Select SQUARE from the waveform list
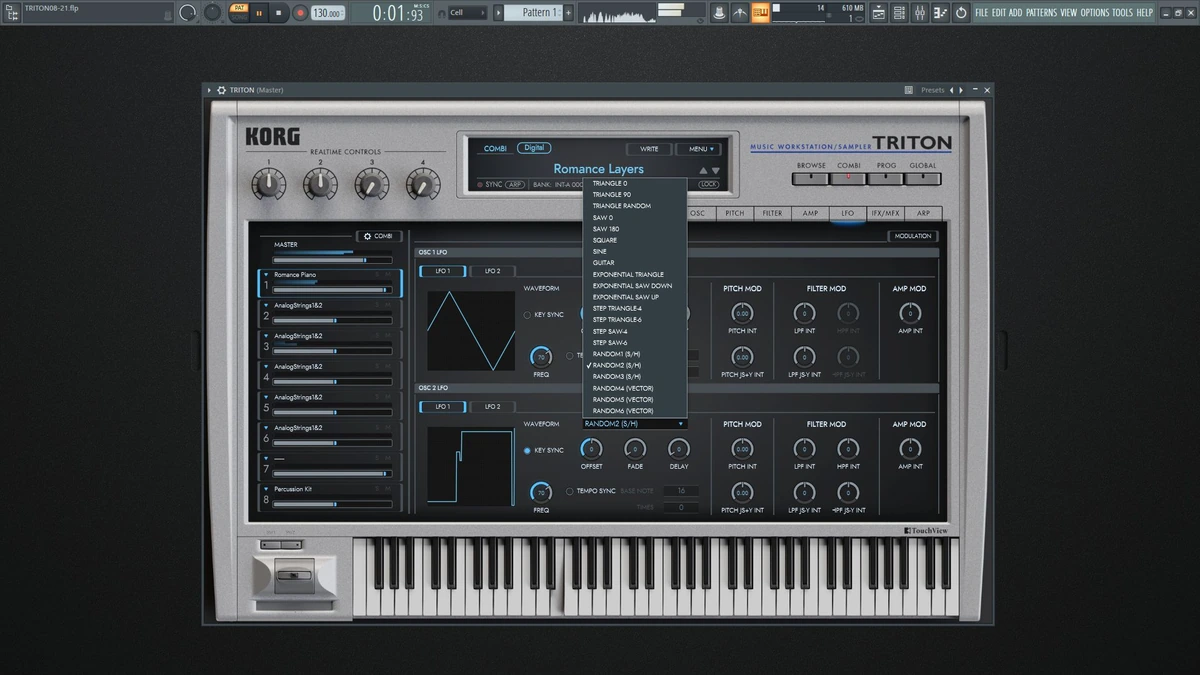 point(635,240)
